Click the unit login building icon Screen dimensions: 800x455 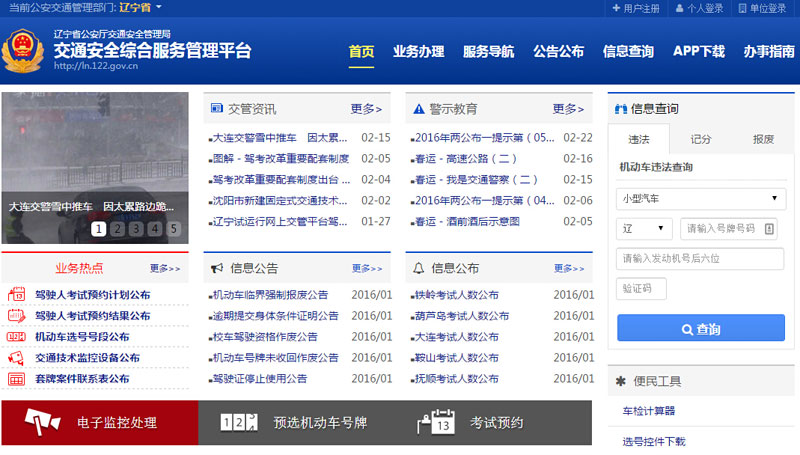click(742, 8)
